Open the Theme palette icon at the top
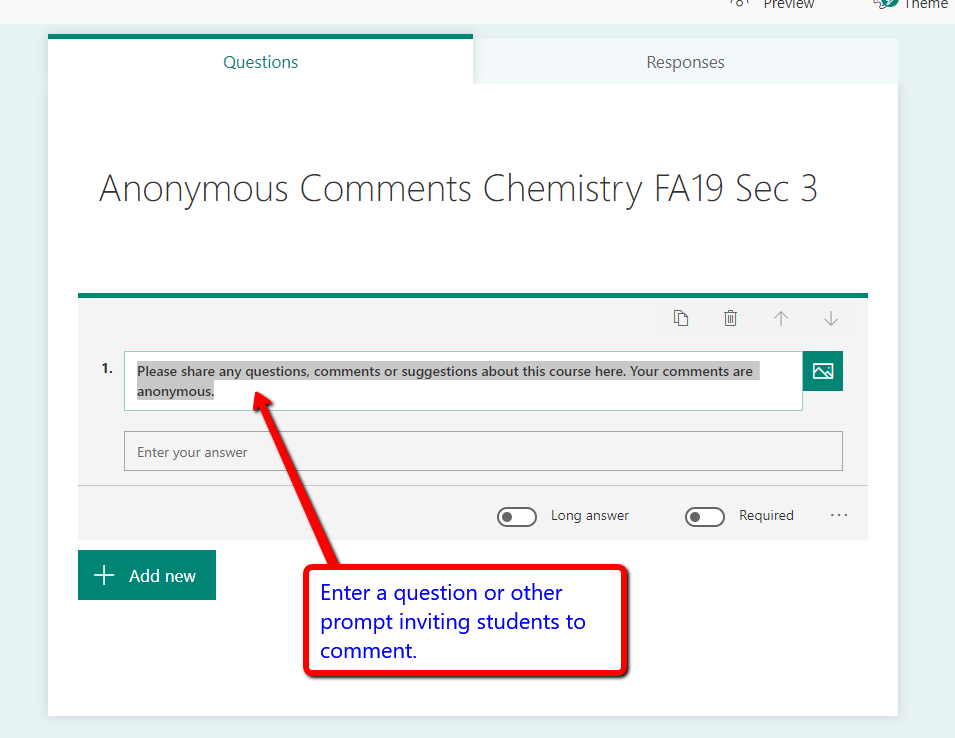The height and width of the screenshot is (738, 955). click(884, 3)
